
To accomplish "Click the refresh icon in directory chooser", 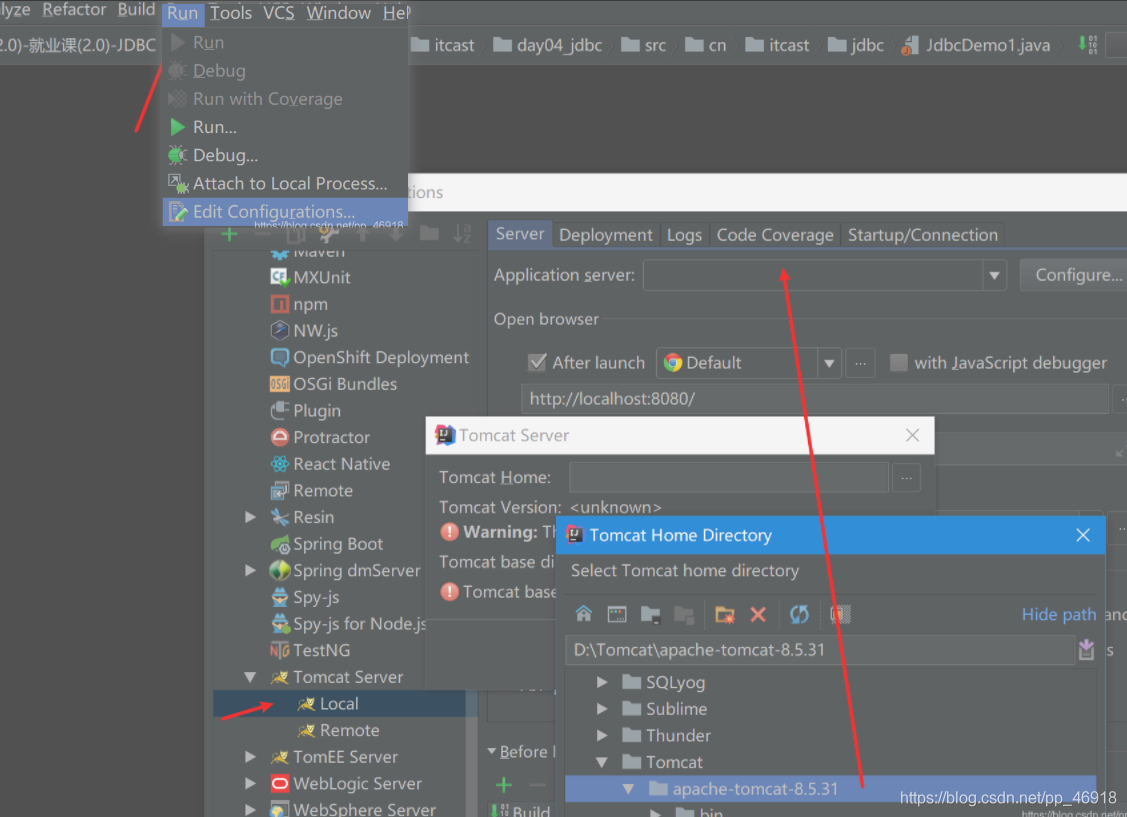I will (x=799, y=614).
